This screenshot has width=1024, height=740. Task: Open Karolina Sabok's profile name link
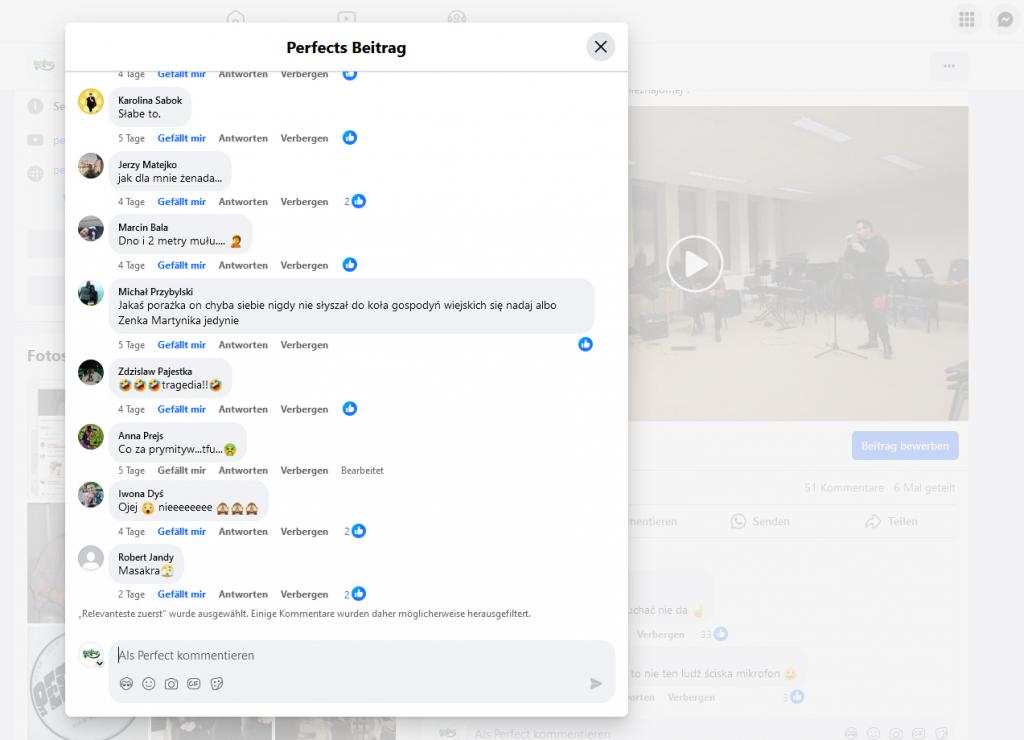[x=150, y=101]
